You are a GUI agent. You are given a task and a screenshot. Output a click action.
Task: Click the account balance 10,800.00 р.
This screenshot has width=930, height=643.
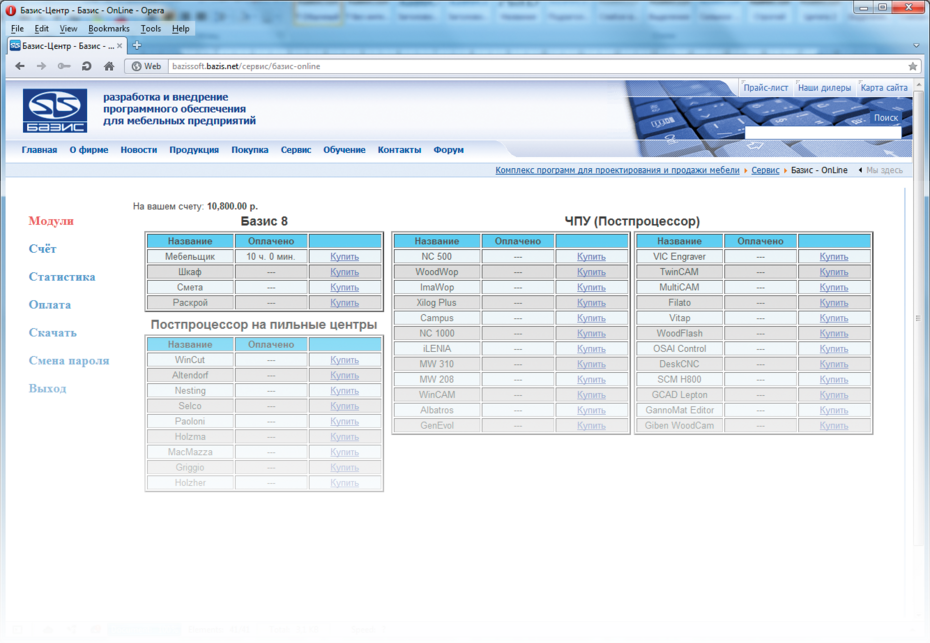click(x=232, y=206)
